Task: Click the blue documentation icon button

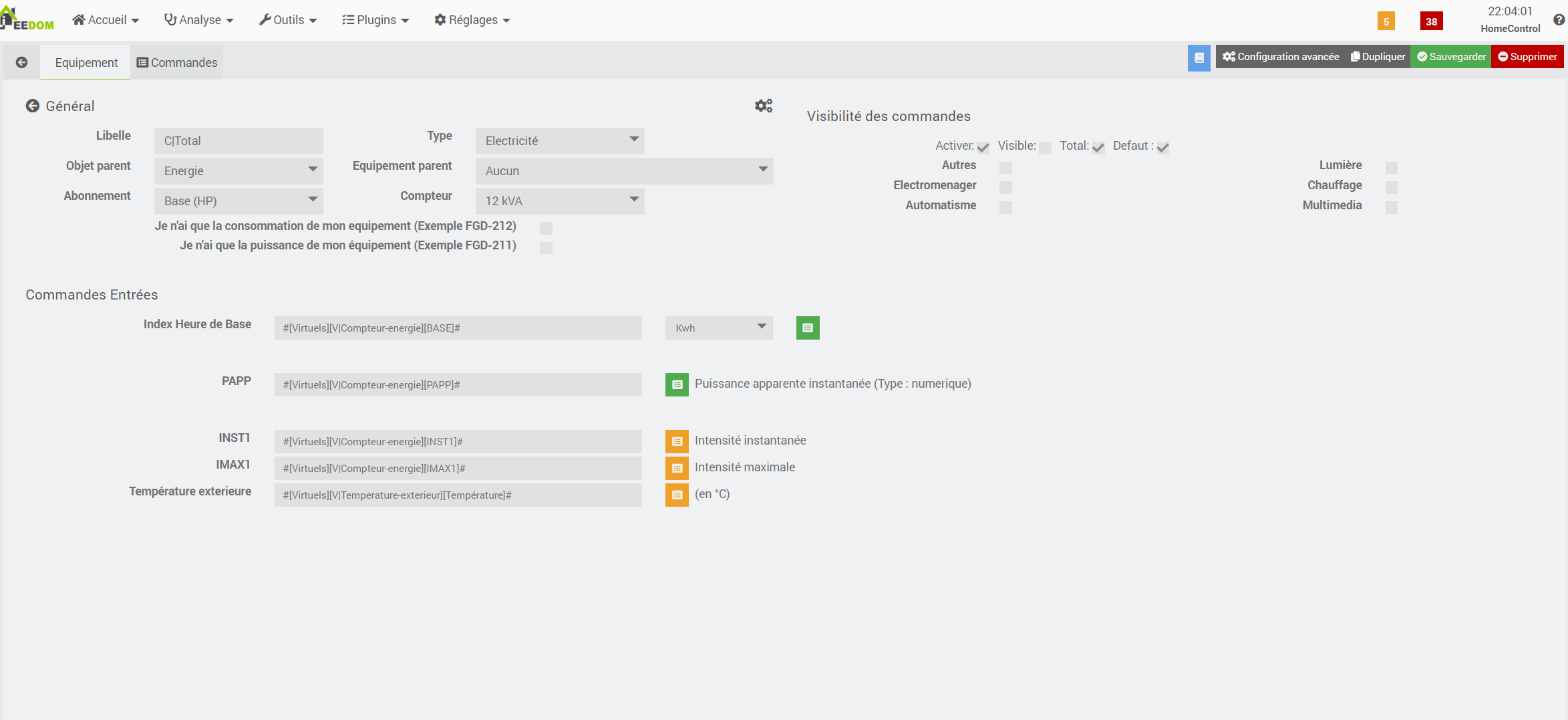Action: point(1199,57)
